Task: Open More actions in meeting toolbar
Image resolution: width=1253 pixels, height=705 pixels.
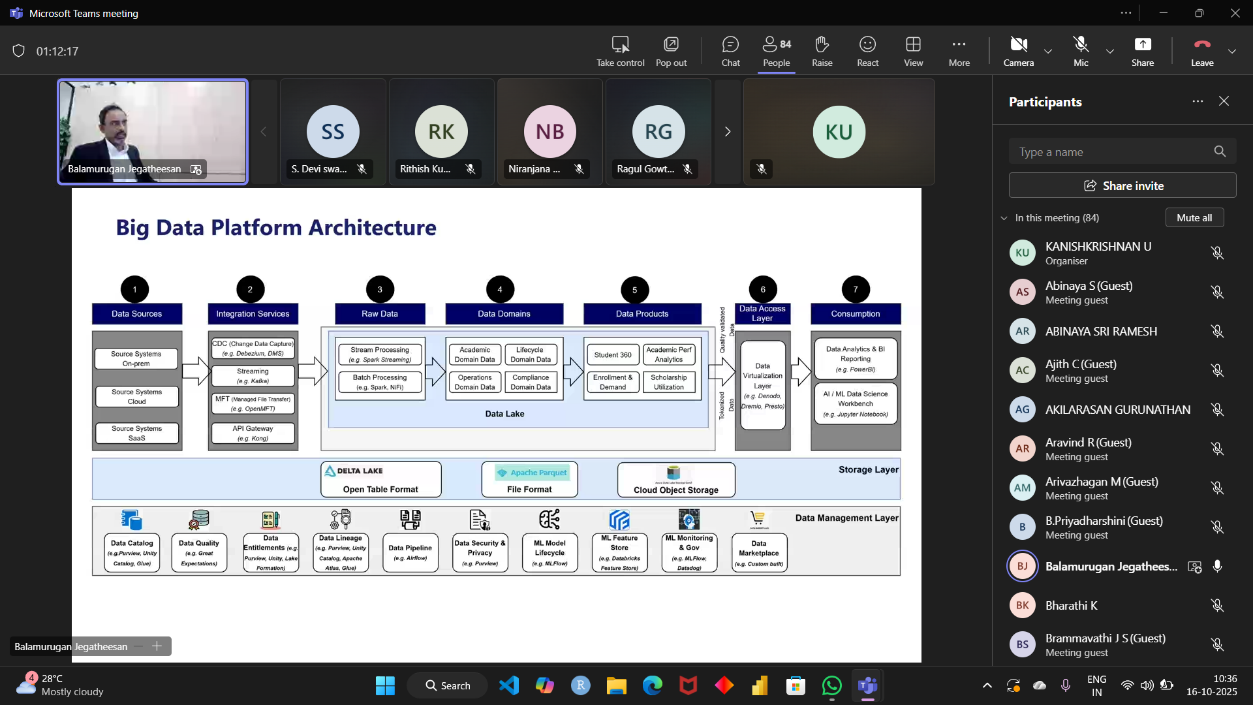Action: [x=959, y=51]
